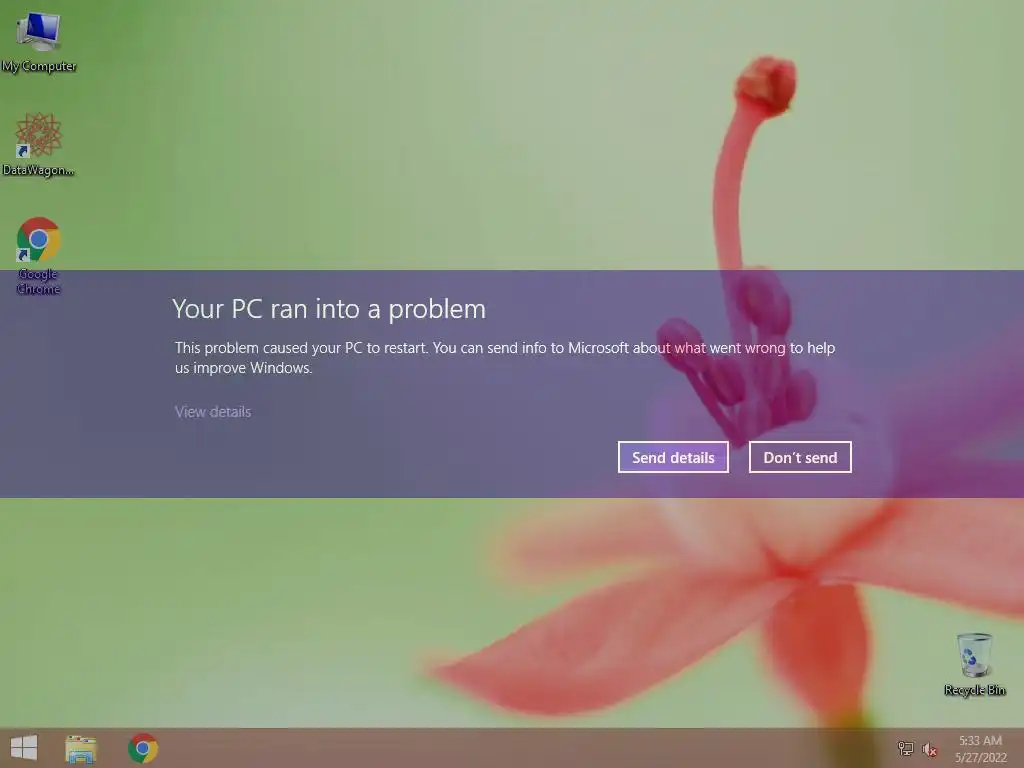Click the Don't send button

(800, 457)
